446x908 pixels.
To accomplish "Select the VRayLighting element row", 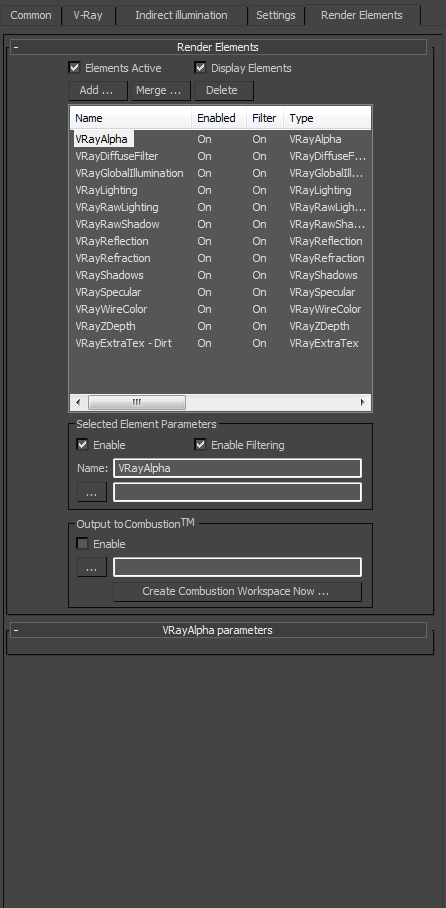I will coord(220,190).
